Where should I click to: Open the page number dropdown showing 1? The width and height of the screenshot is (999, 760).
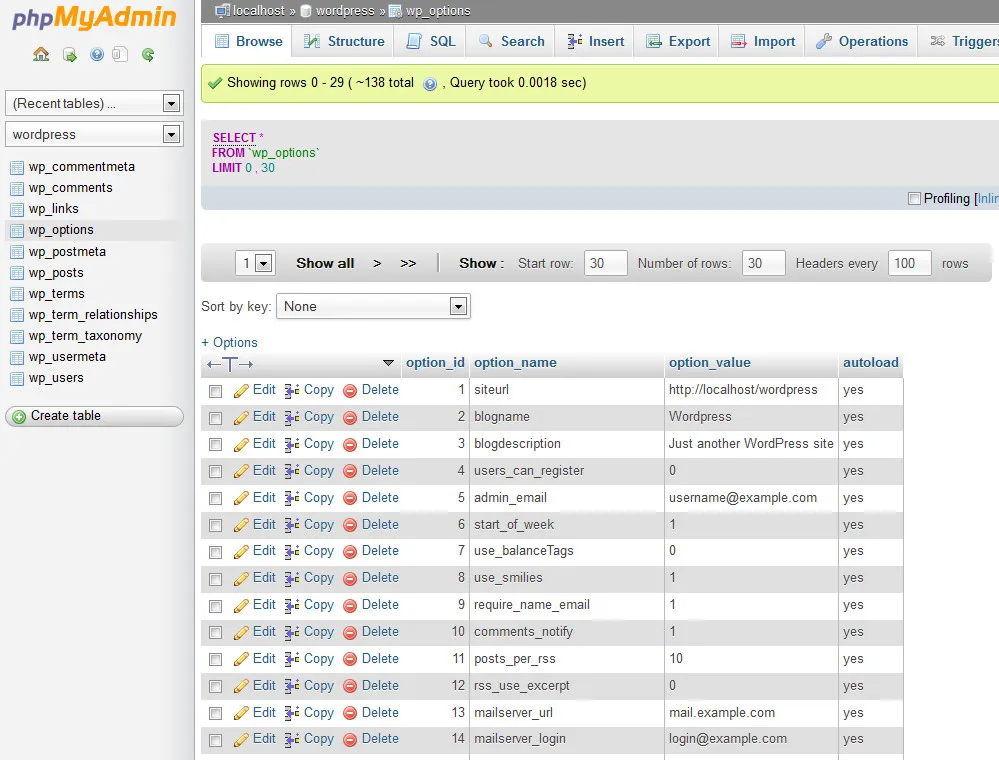(x=255, y=263)
